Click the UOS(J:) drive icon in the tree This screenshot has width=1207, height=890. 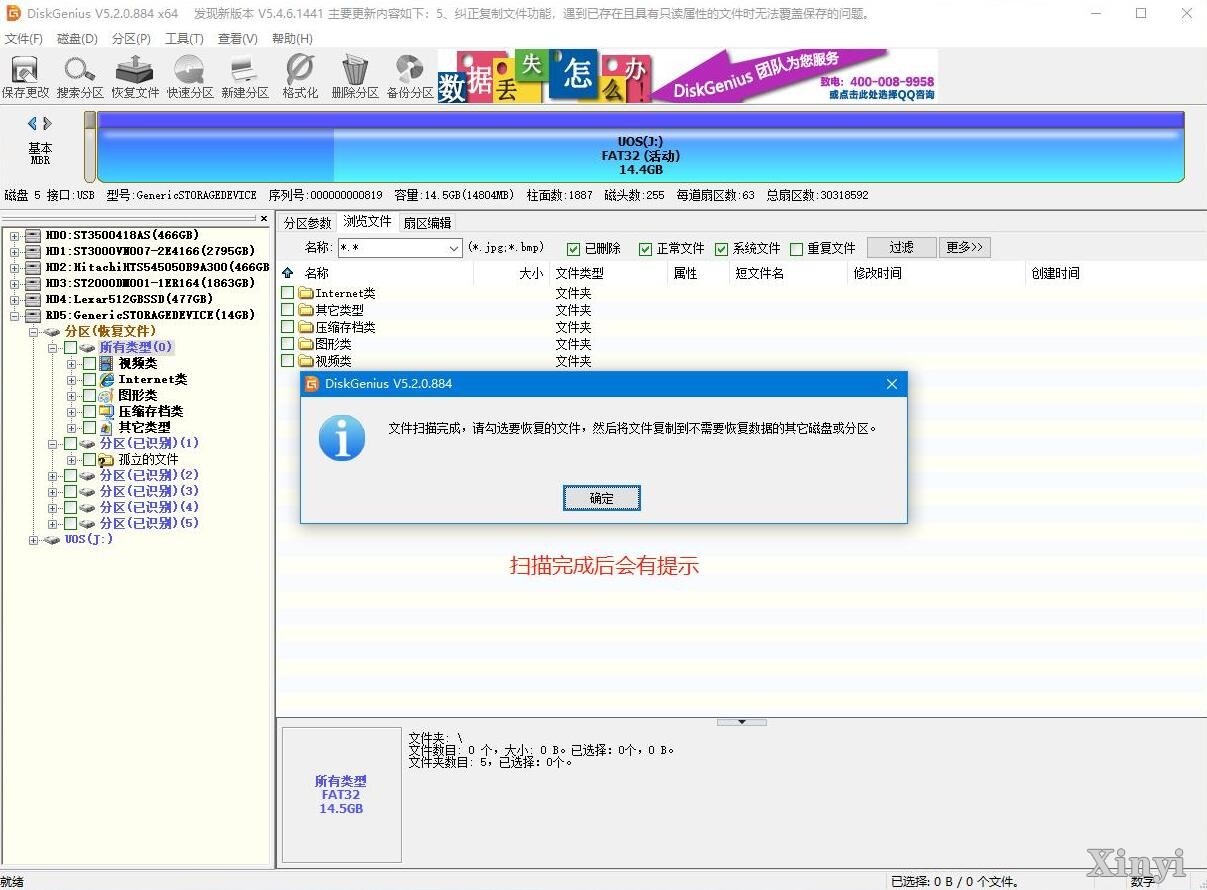(x=52, y=540)
